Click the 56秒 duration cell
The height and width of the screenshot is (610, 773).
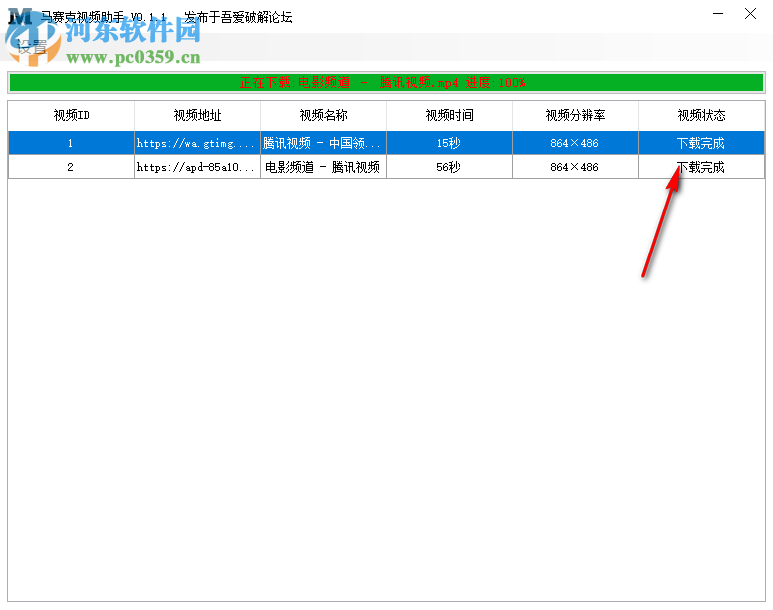[x=450, y=167]
